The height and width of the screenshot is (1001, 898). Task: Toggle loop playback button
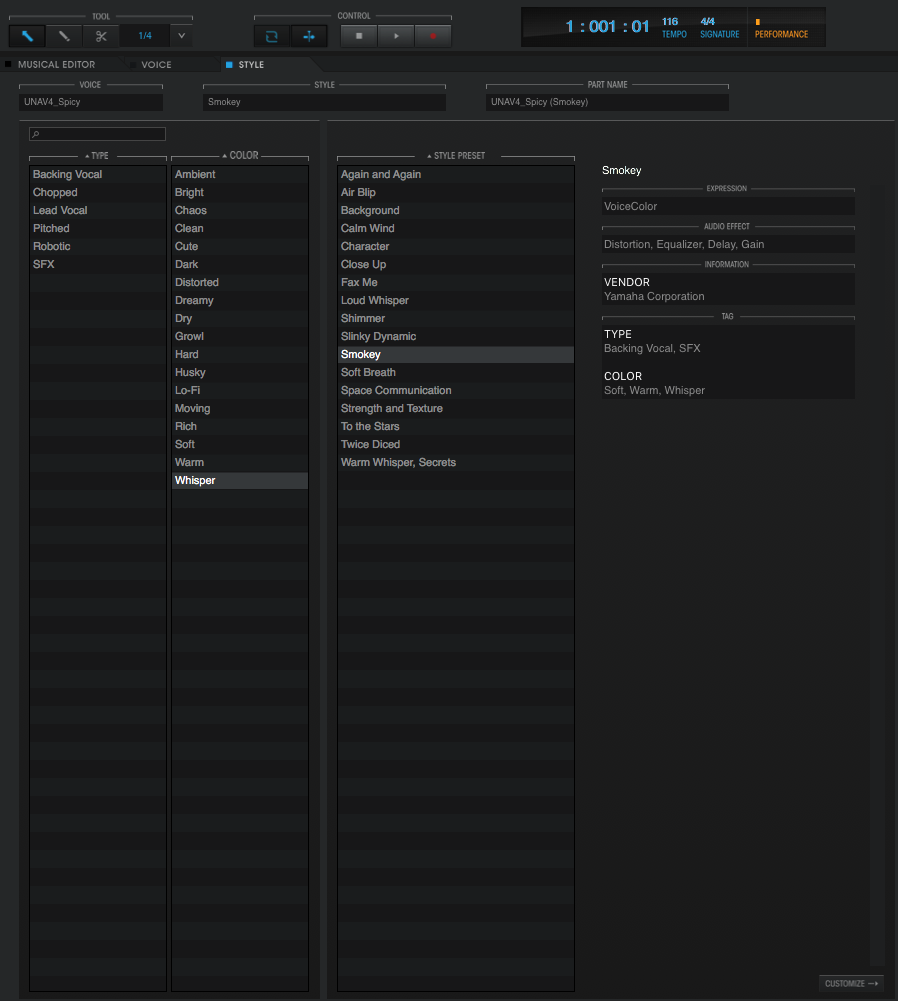pyautogui.click(x=271, y=36)
